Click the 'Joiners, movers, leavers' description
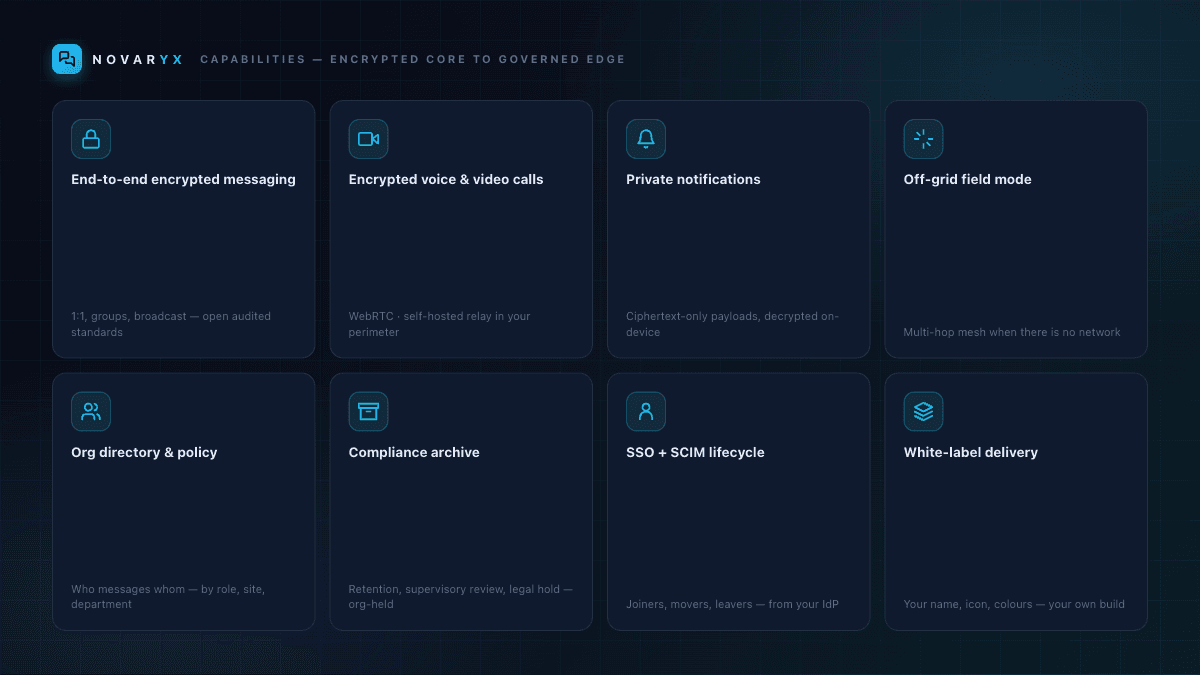 [732, 604]
